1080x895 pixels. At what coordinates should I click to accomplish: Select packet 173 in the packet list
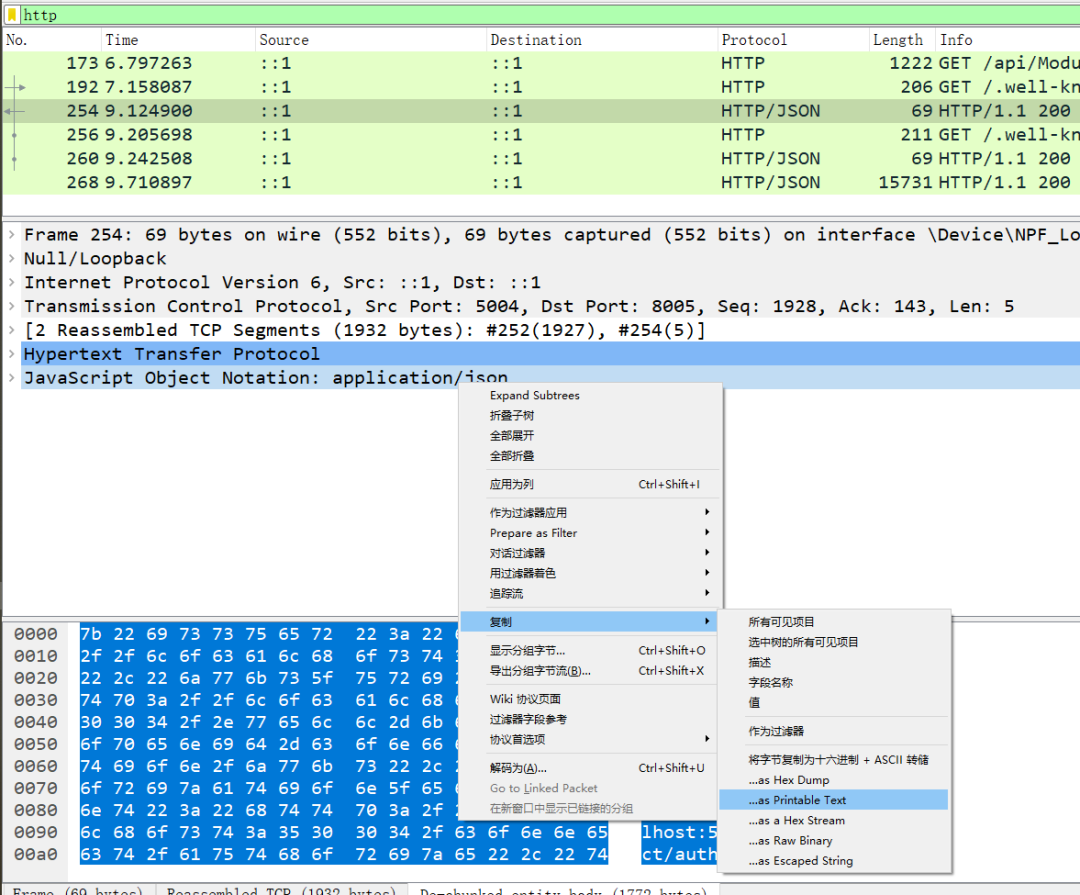pyautogui.click(x=541, y=63)
